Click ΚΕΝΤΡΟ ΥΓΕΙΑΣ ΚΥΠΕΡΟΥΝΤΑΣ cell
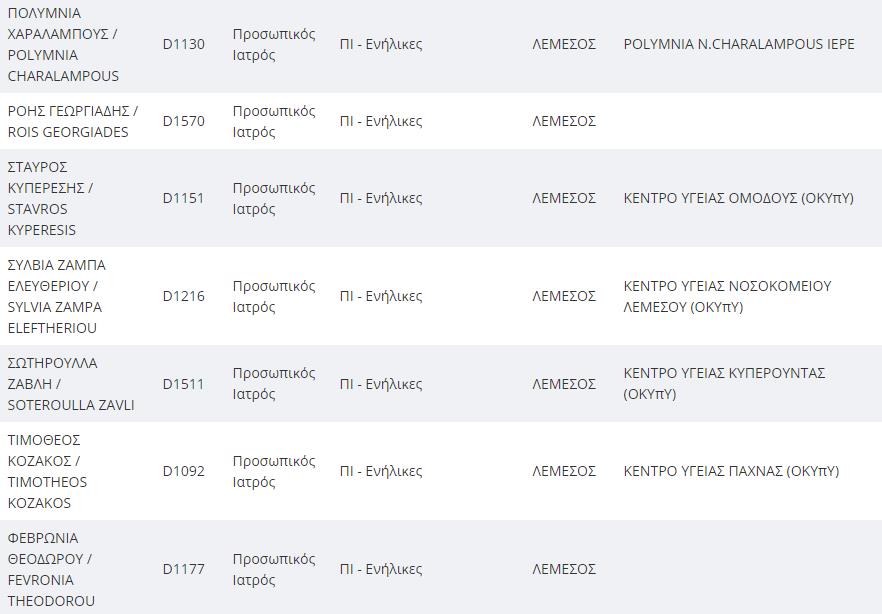This screenshot has height=614, width=882. click(x=724, y=383)
